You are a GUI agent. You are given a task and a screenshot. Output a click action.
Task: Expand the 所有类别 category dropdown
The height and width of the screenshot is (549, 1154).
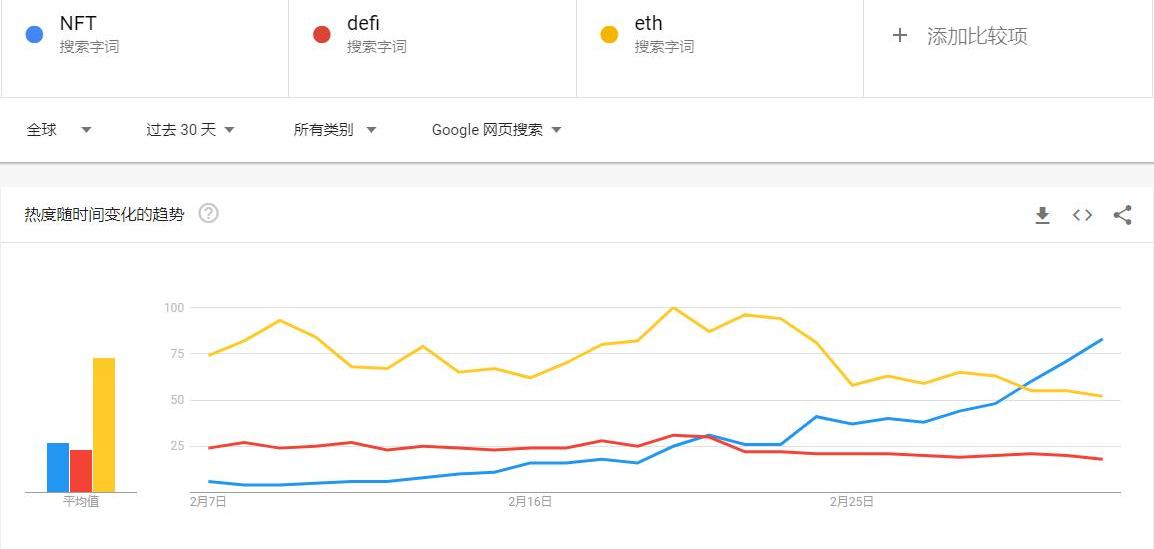[334, 130]
